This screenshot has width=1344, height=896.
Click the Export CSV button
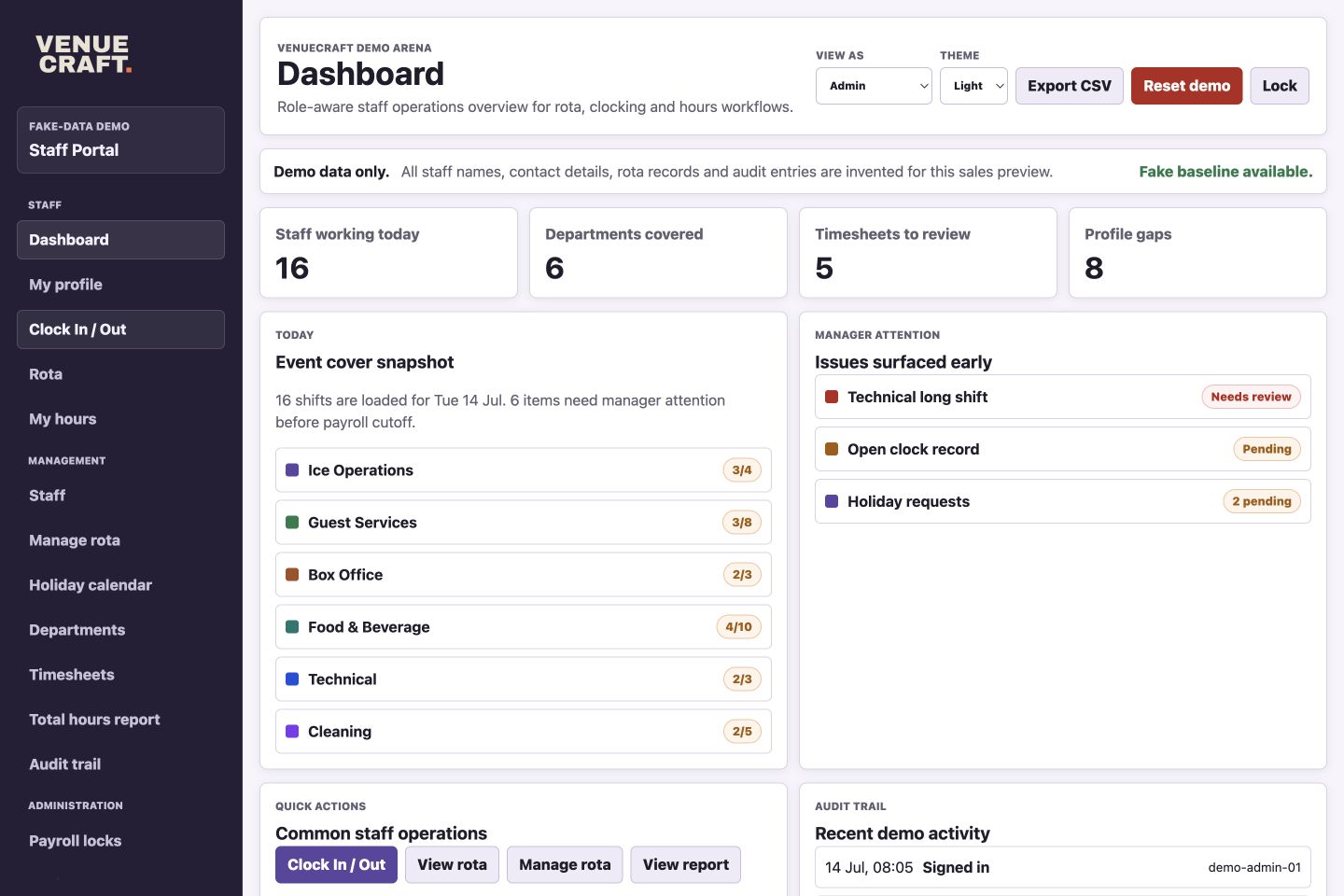(1070, 86)
